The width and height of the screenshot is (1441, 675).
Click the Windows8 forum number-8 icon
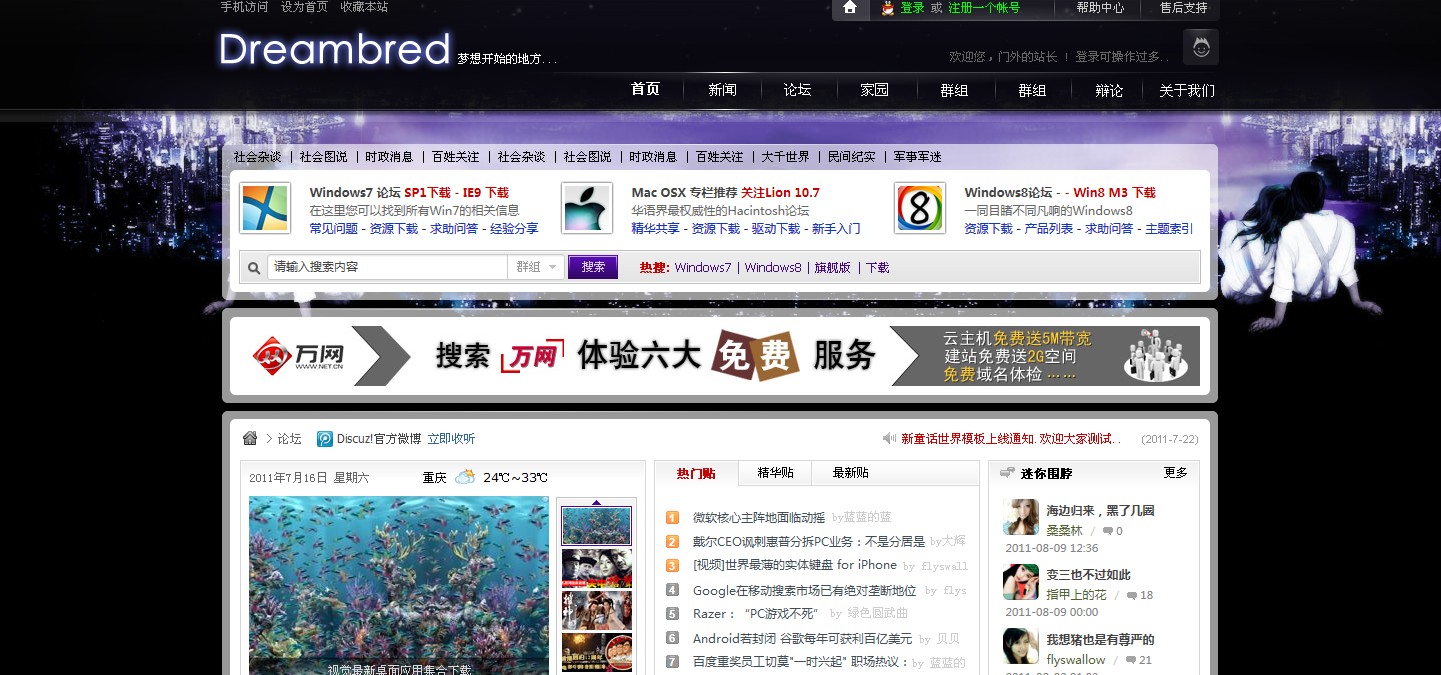[x=920, y=209]
